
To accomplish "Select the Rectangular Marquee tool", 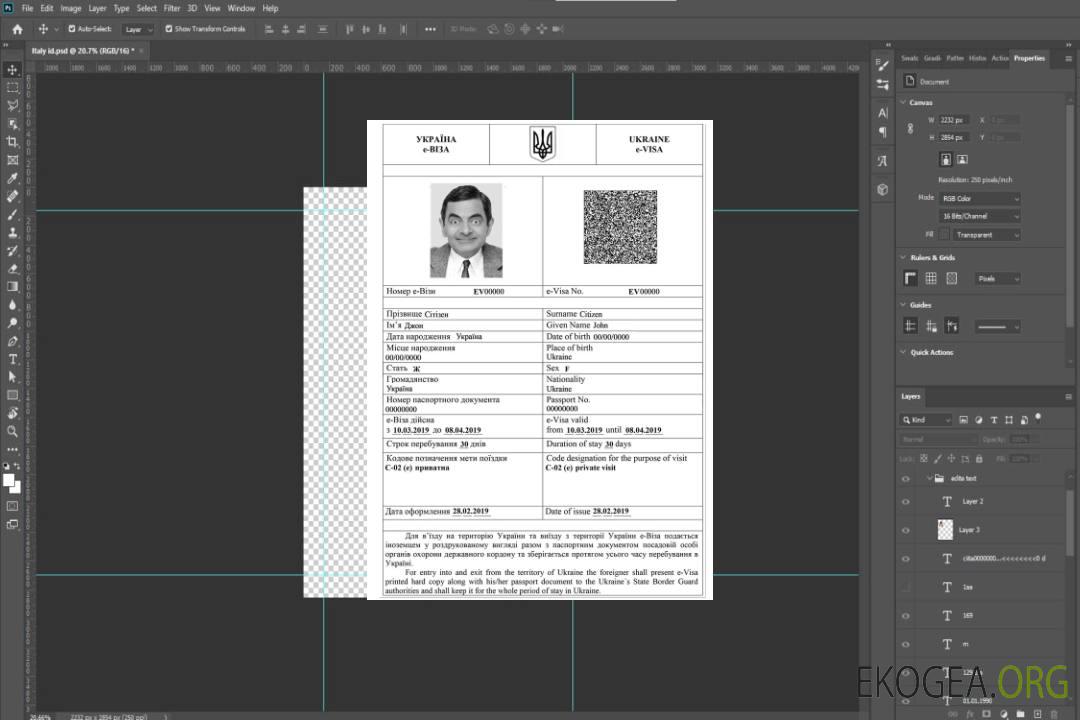I will [12, 88].
